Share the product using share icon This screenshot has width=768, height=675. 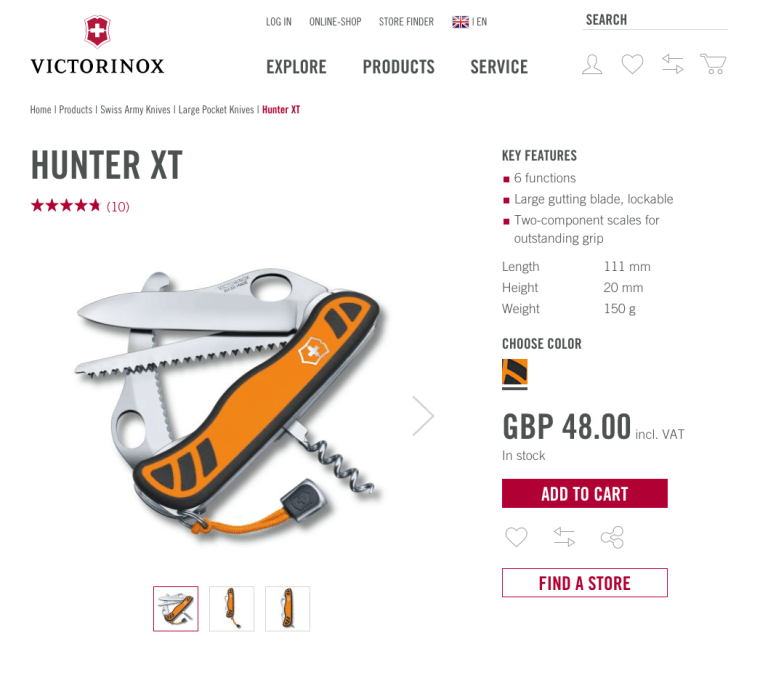(x=612, y=537)
